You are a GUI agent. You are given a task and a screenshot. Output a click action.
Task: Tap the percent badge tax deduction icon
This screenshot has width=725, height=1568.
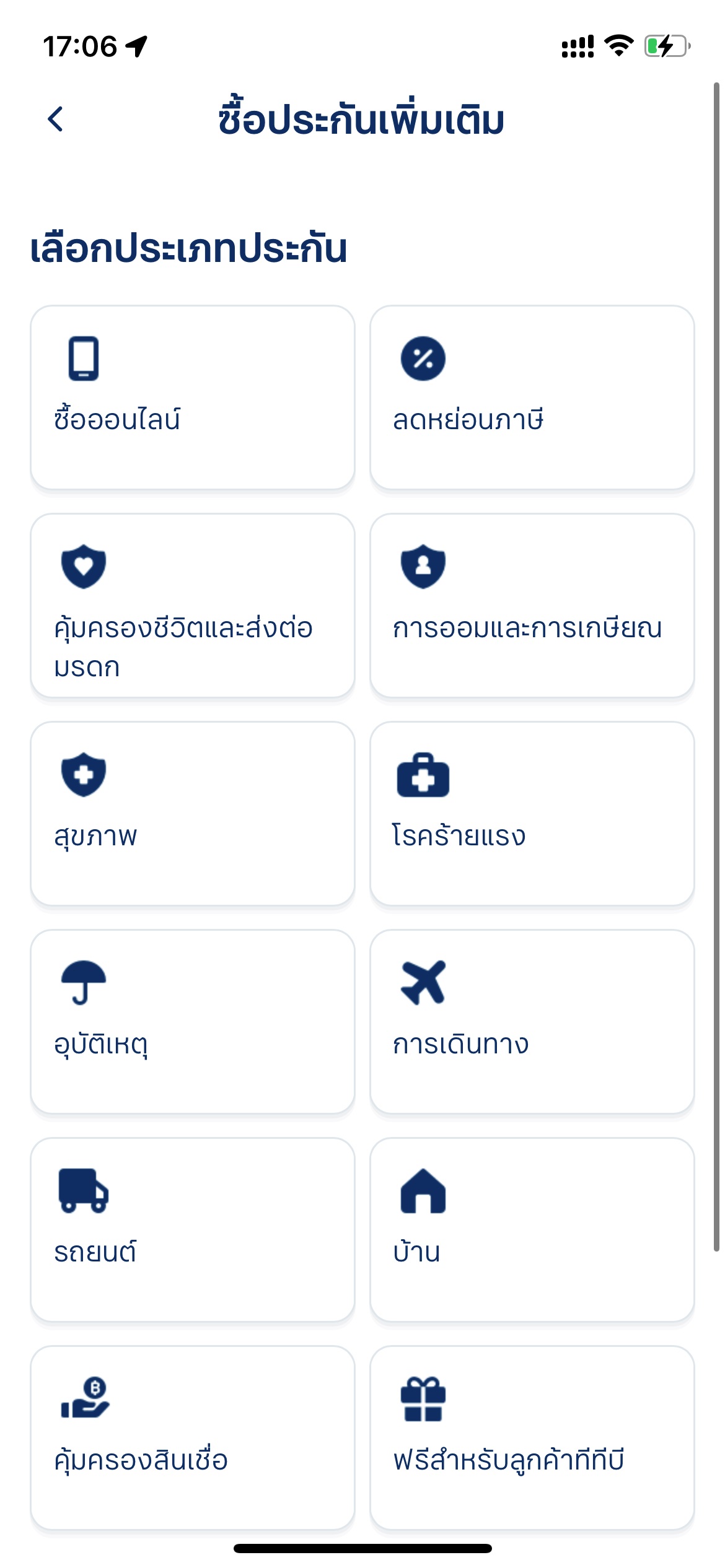(423, 358)
